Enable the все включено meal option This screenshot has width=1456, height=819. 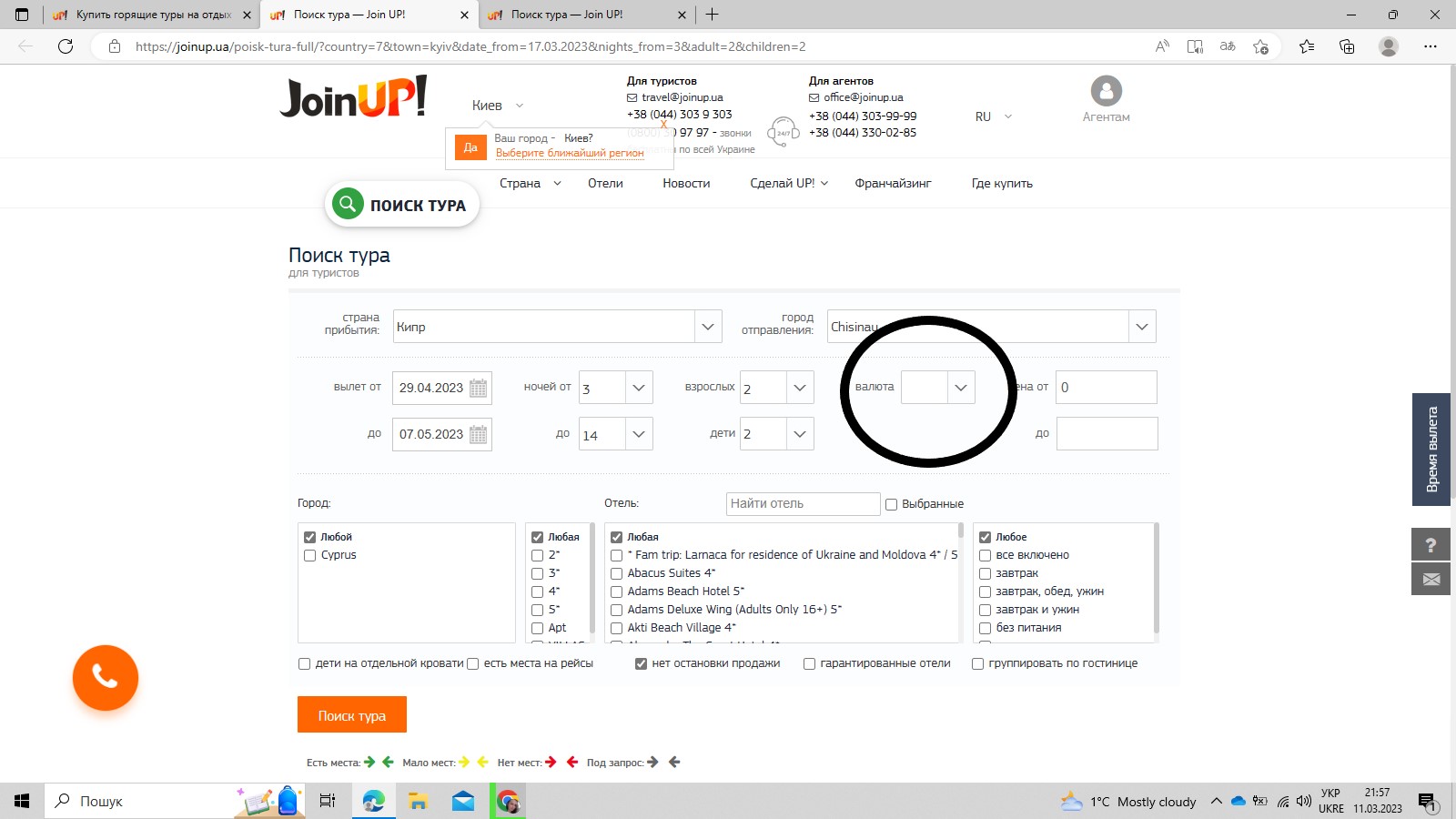(985, 555)
